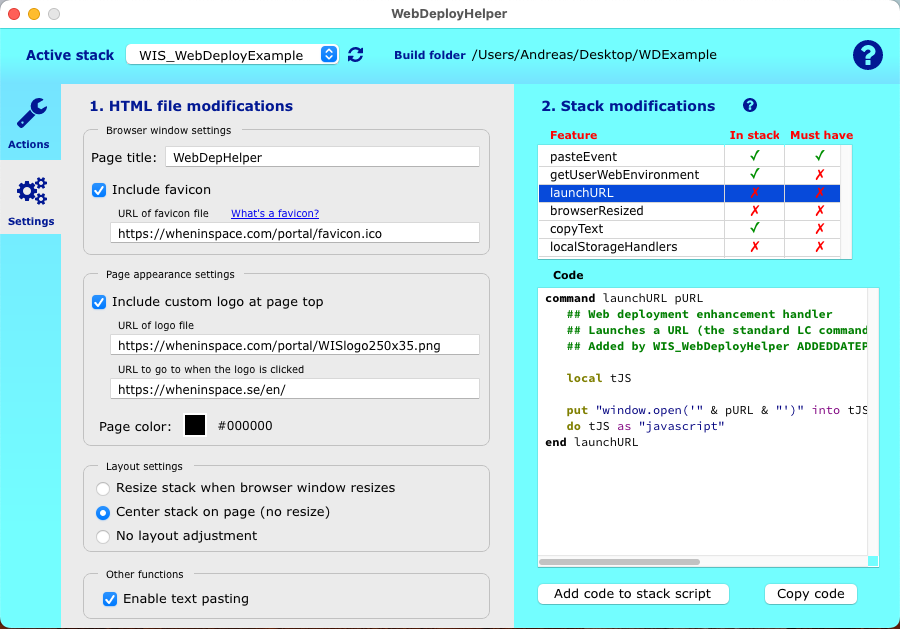Click the copyText Must have red cross
This screenshot has height=629, width=900.
[x=819, y=229]
